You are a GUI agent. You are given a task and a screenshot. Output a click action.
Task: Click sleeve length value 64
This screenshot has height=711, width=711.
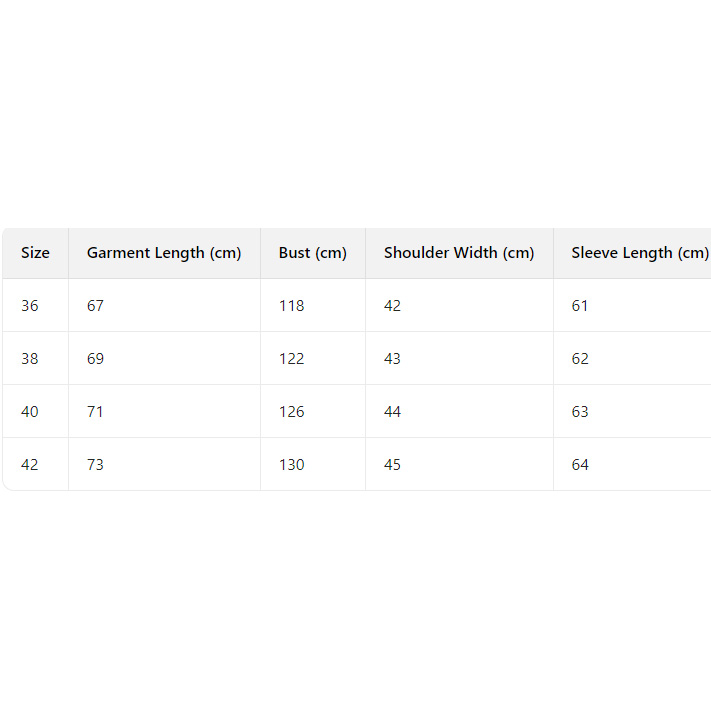click(581, 465)
